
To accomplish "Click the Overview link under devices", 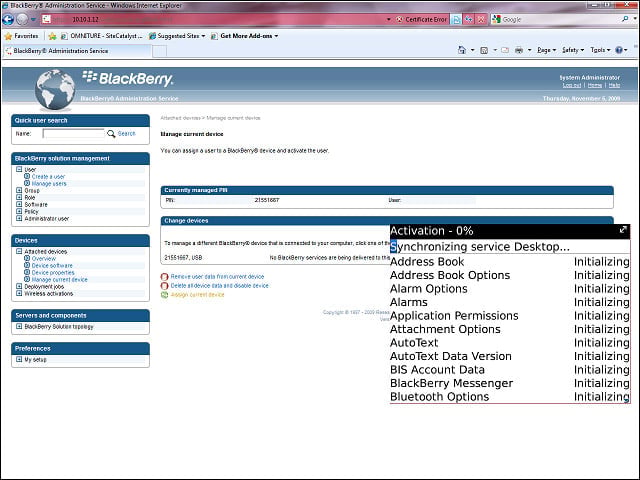I will [x=44, y=259].
